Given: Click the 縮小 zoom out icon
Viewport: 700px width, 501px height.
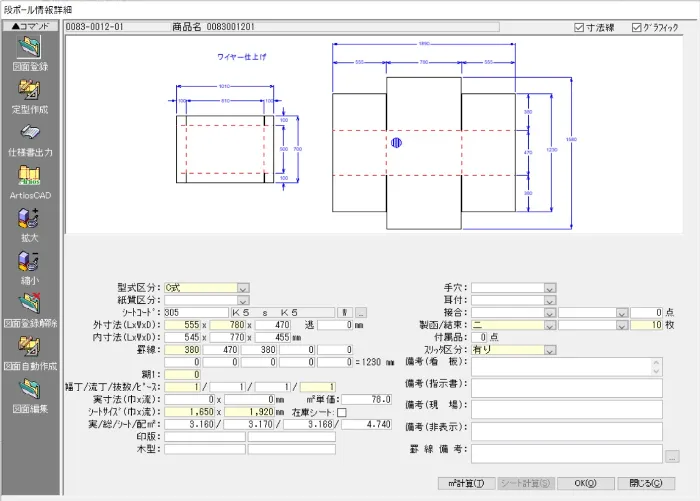Looking at the screenshot, I should [x=31, y=263].
